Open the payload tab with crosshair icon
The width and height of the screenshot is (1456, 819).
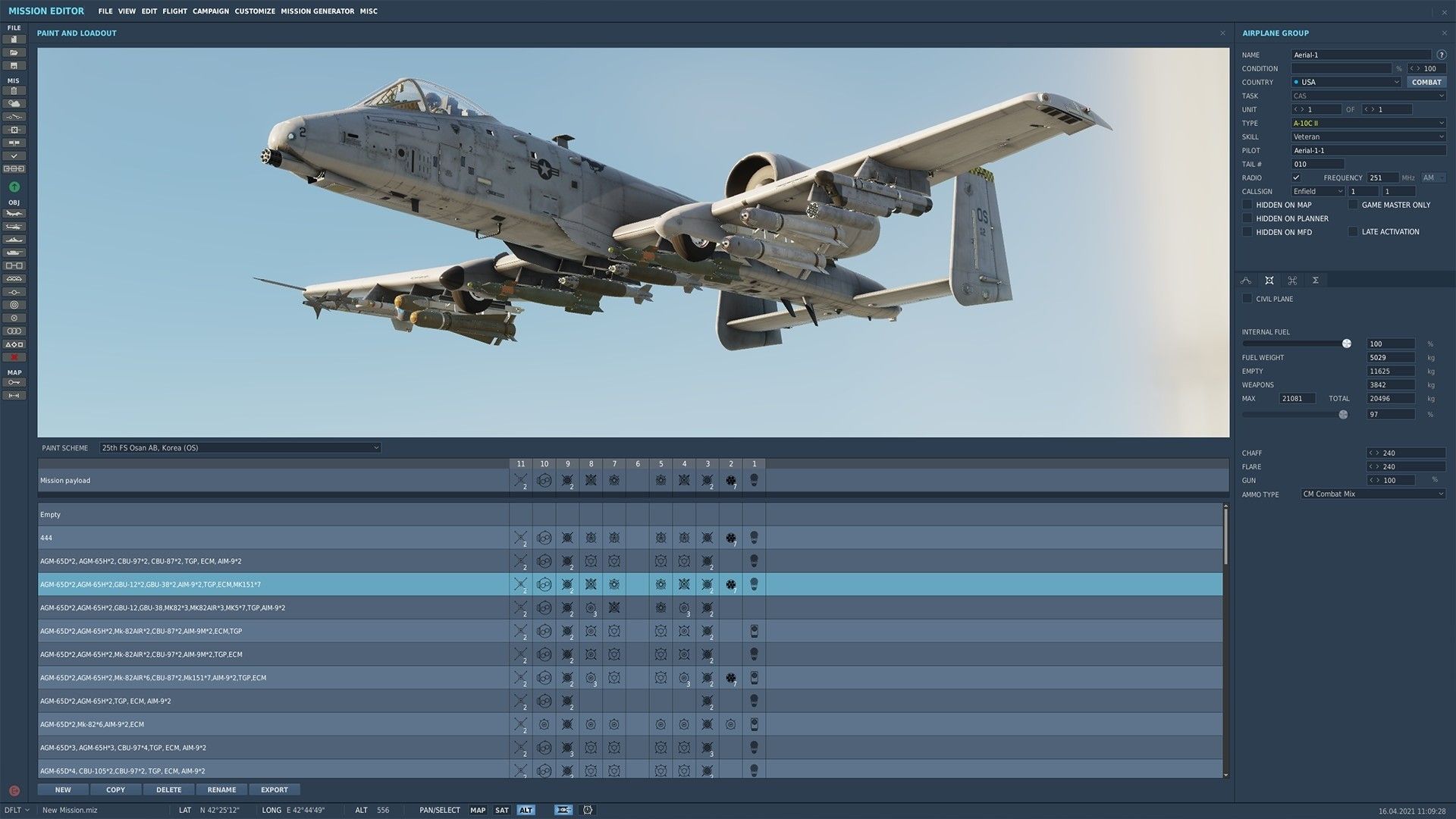click(1269, 280)
